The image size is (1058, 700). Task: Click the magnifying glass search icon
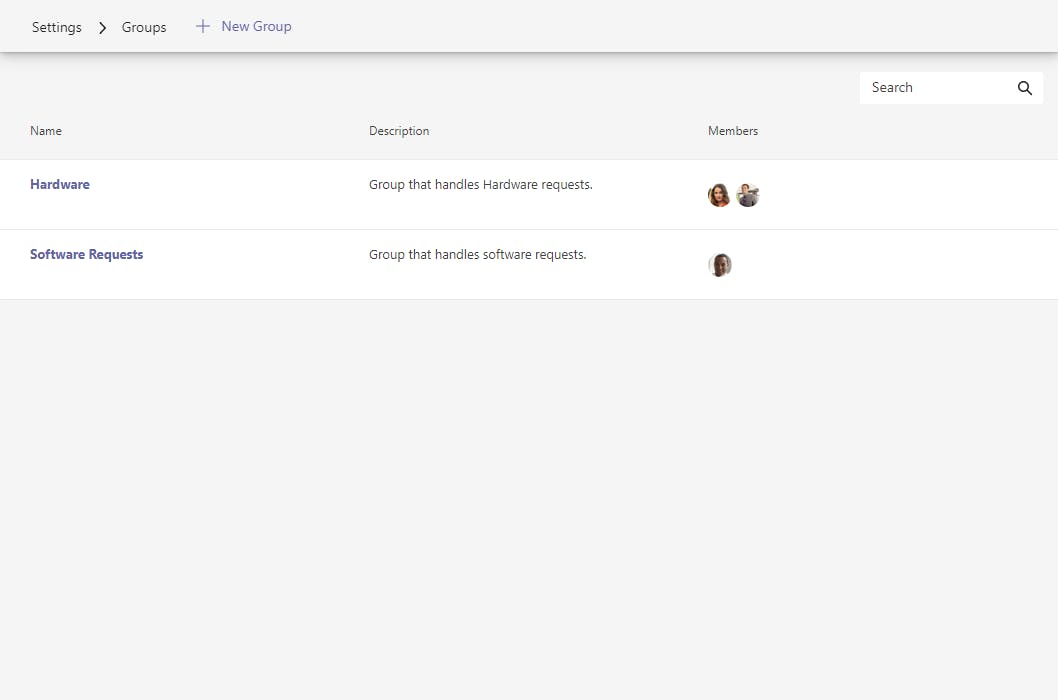(x=1025, y=88)
